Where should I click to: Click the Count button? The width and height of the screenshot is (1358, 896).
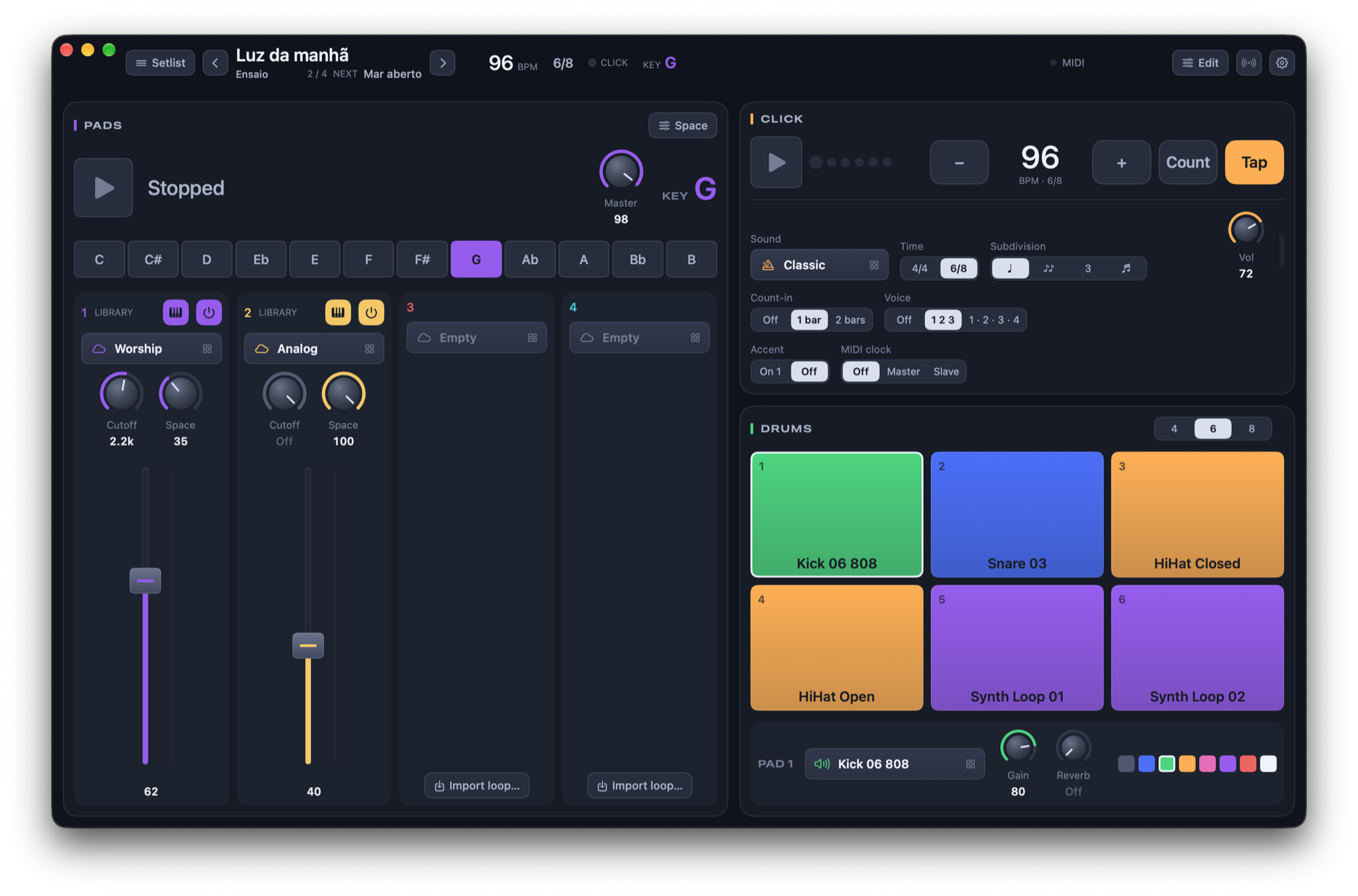1188,162
